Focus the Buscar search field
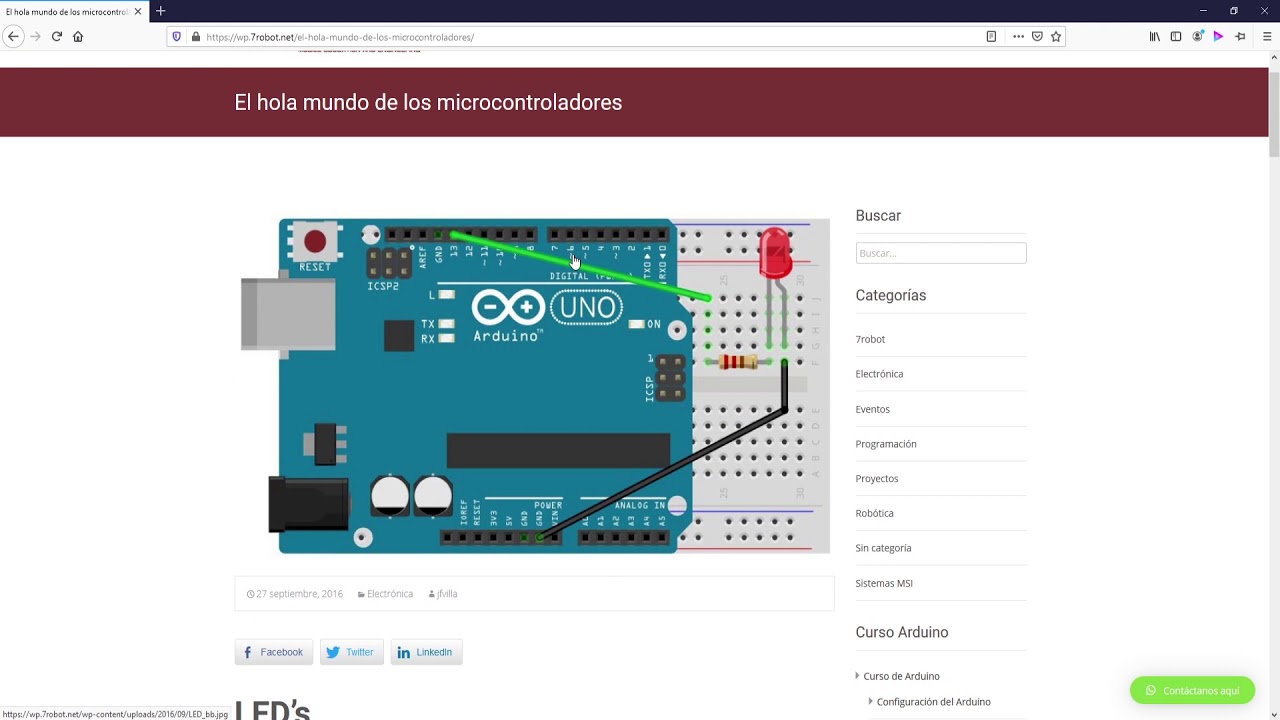1280x720 pixels. click(x=941, y=253)
